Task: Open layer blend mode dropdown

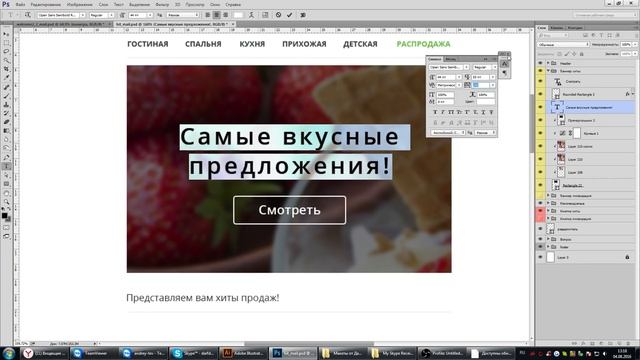Action: (563, 44)
